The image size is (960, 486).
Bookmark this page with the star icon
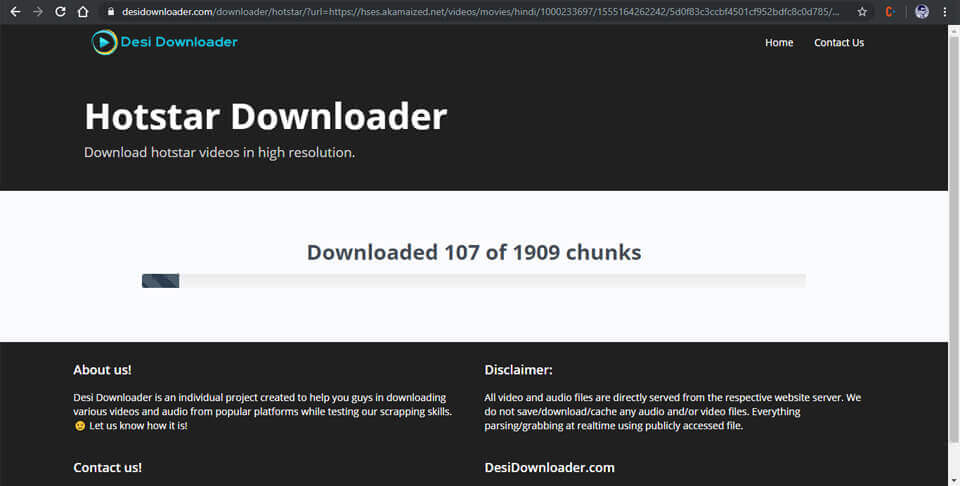[862, 12]
